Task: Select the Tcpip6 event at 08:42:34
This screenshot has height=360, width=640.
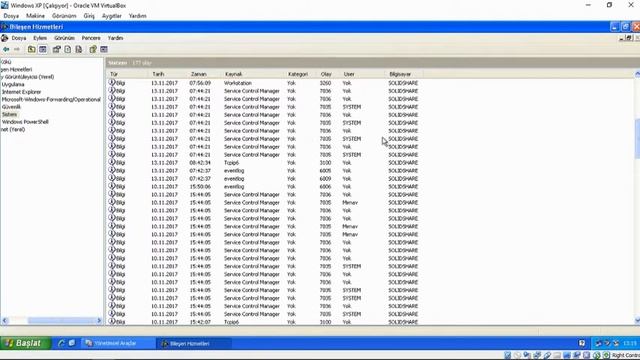Action: [264, 162]
